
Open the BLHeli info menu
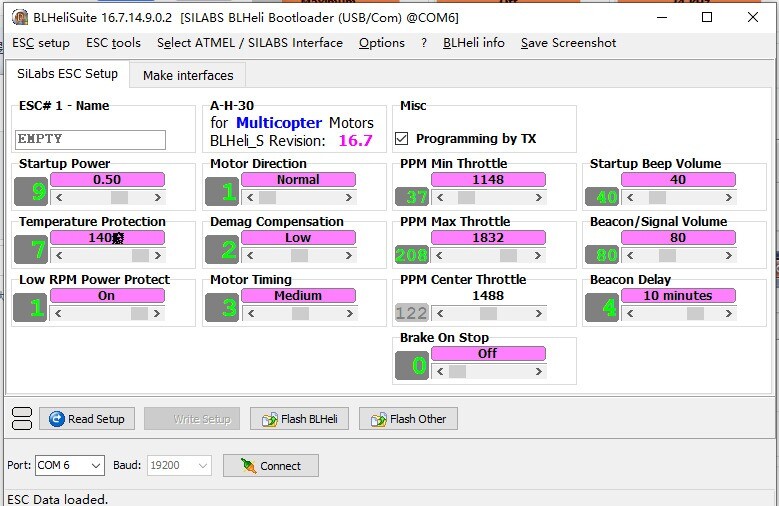(x=473, y=43)
